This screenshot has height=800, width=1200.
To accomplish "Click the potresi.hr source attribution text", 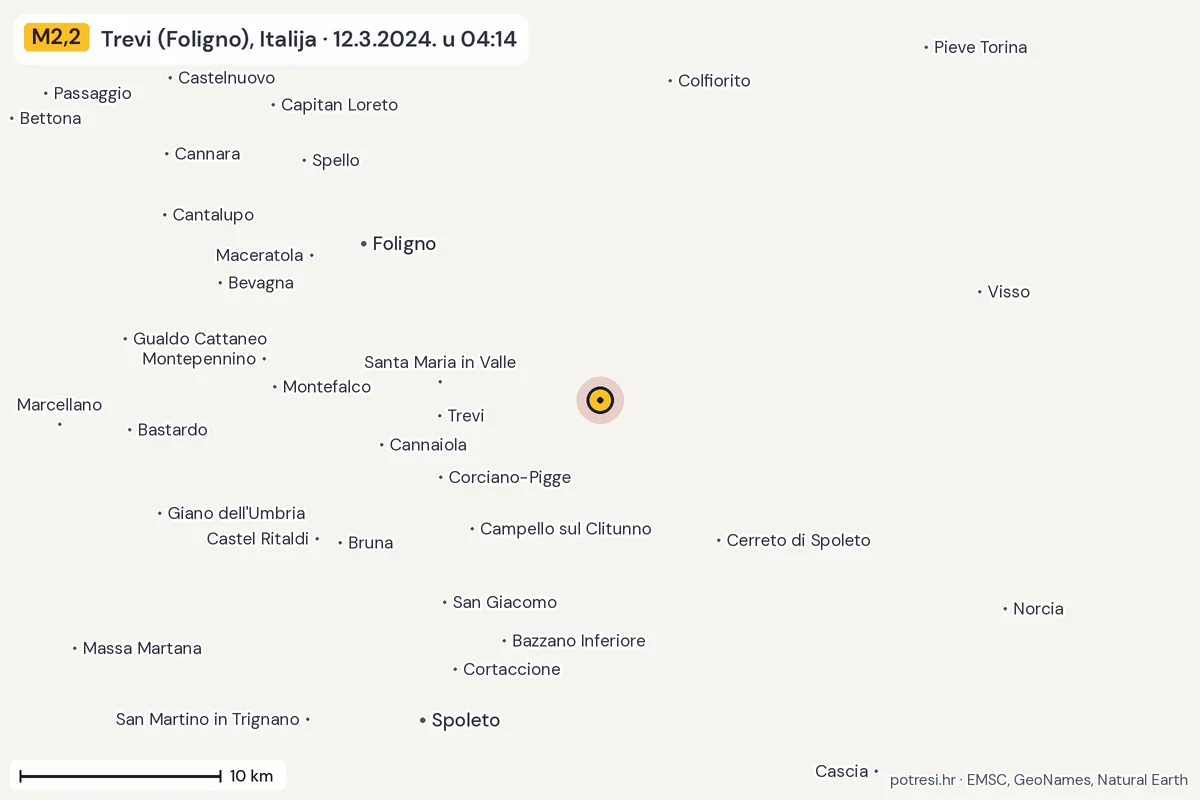I will (x=922, y=780).
